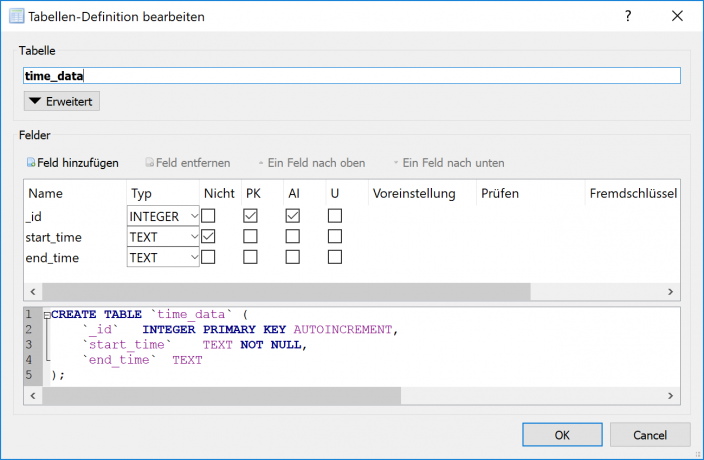This screenshot has height=460, width=704.
Task: Close the Tabellen-Definition dialog with X
Action: pos(678,16)
